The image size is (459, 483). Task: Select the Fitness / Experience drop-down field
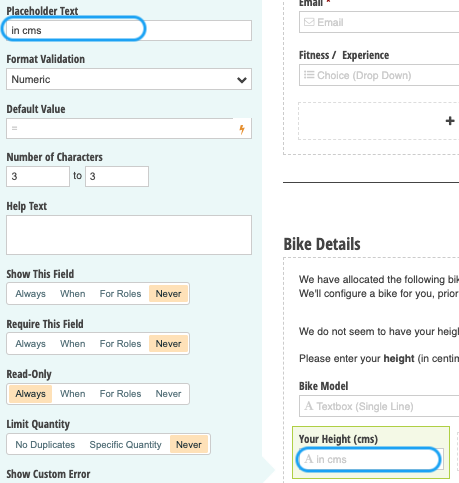point(379,75)
